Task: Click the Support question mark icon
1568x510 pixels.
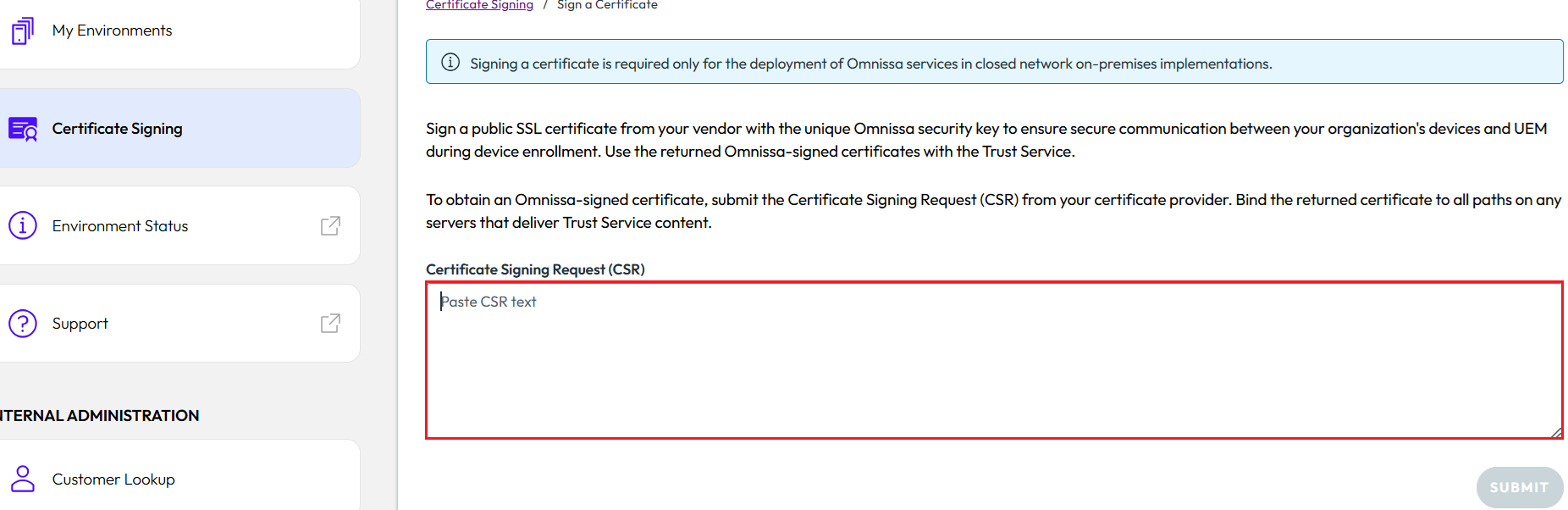Action: pyautogui.click(x=22, y=323)
